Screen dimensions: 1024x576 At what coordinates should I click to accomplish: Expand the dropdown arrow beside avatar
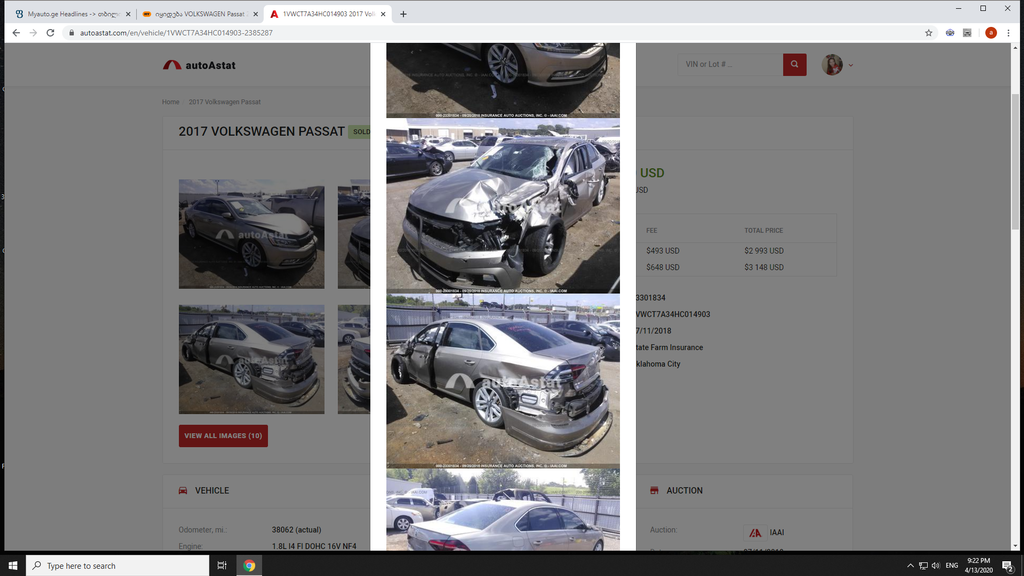point(850,65)
